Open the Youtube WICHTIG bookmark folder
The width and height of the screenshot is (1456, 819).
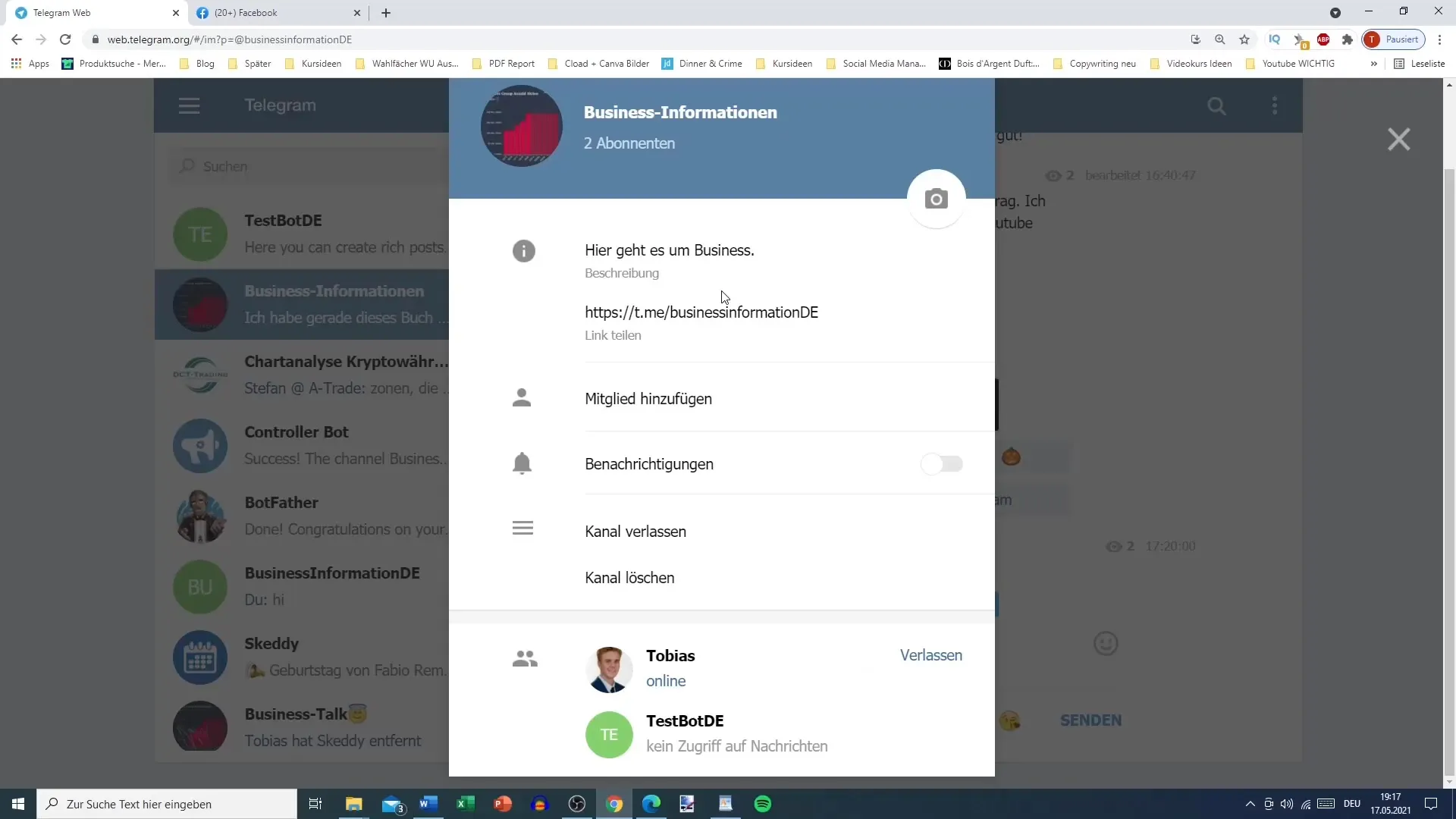[1290, 64]
